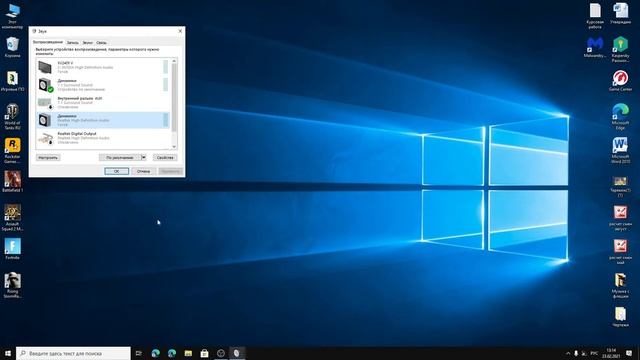Select Динамики Realtek High Definition Audio device

pos(102,120)
